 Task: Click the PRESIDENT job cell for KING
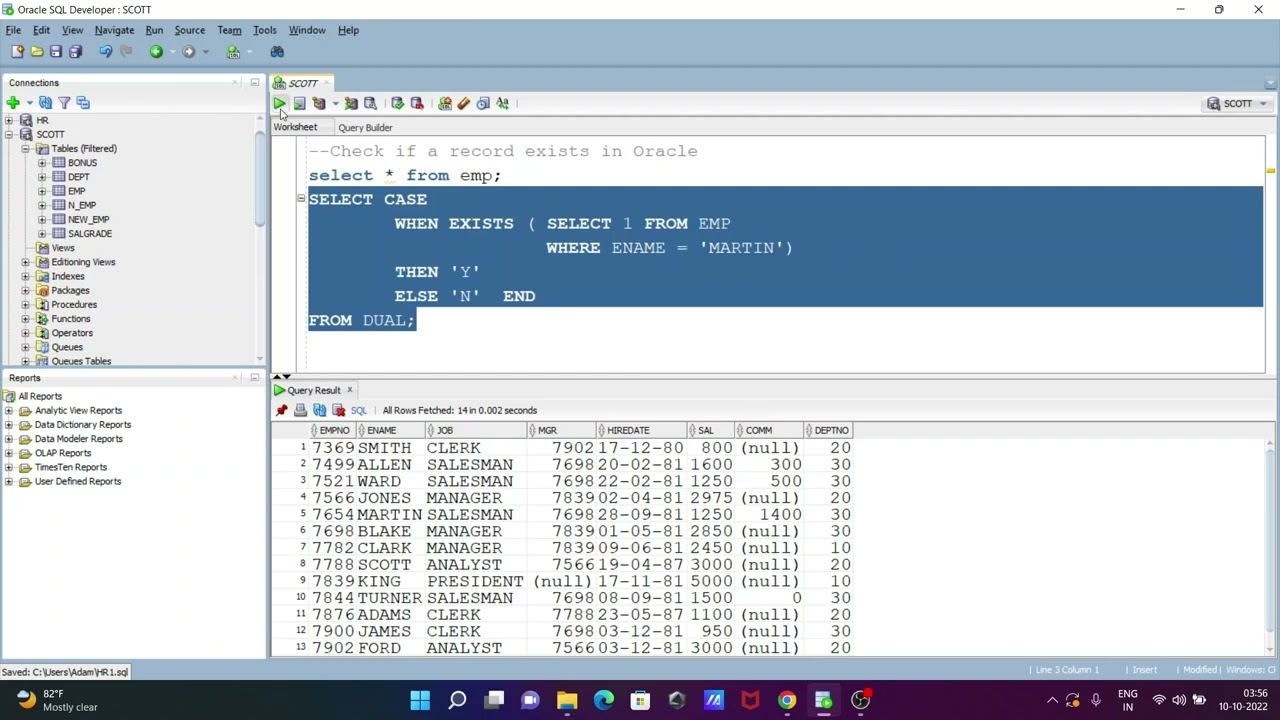click(x=475, y=581)
